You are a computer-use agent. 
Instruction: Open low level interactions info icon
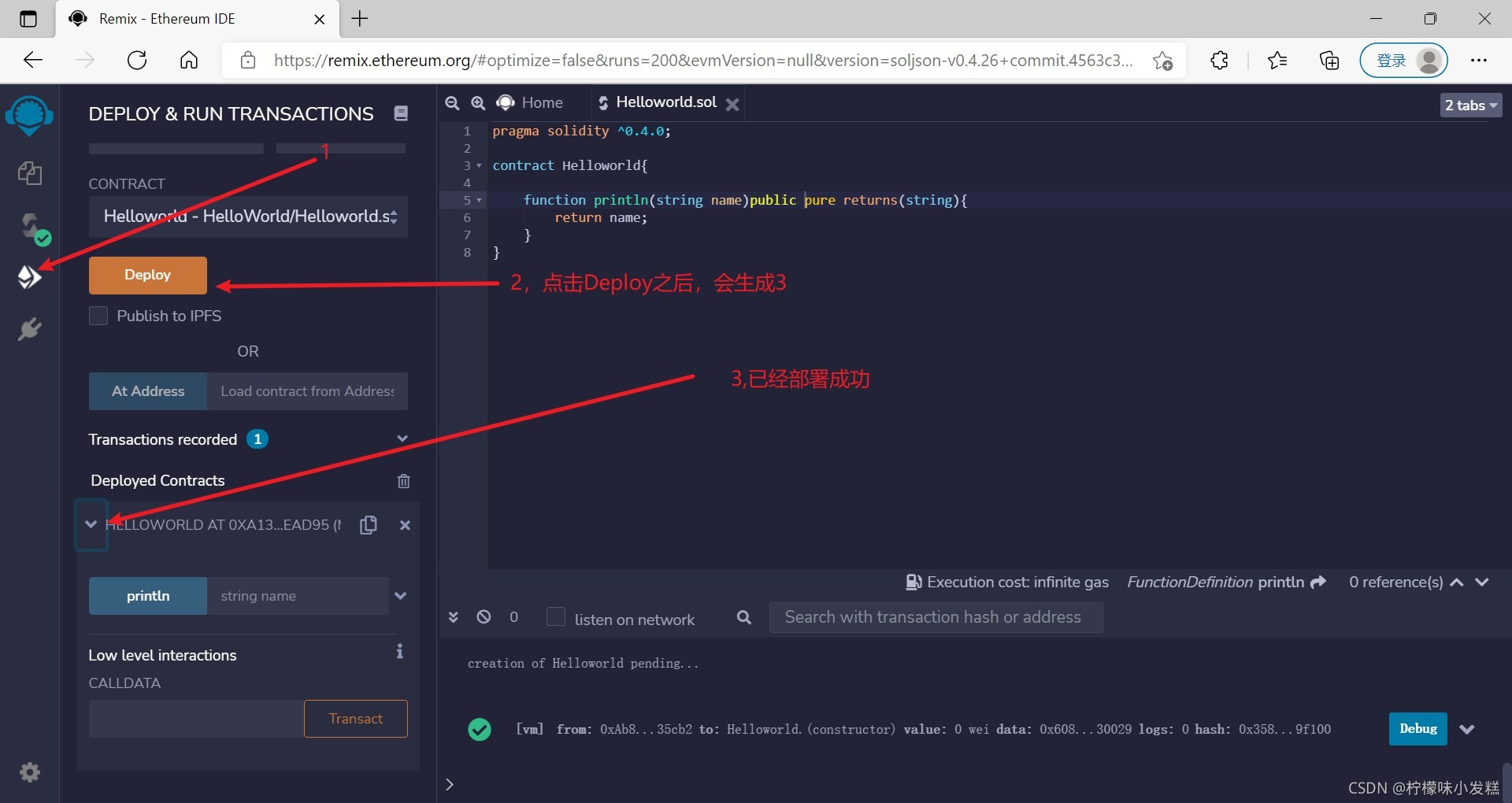pyautogui.click(x=400, y=651)
